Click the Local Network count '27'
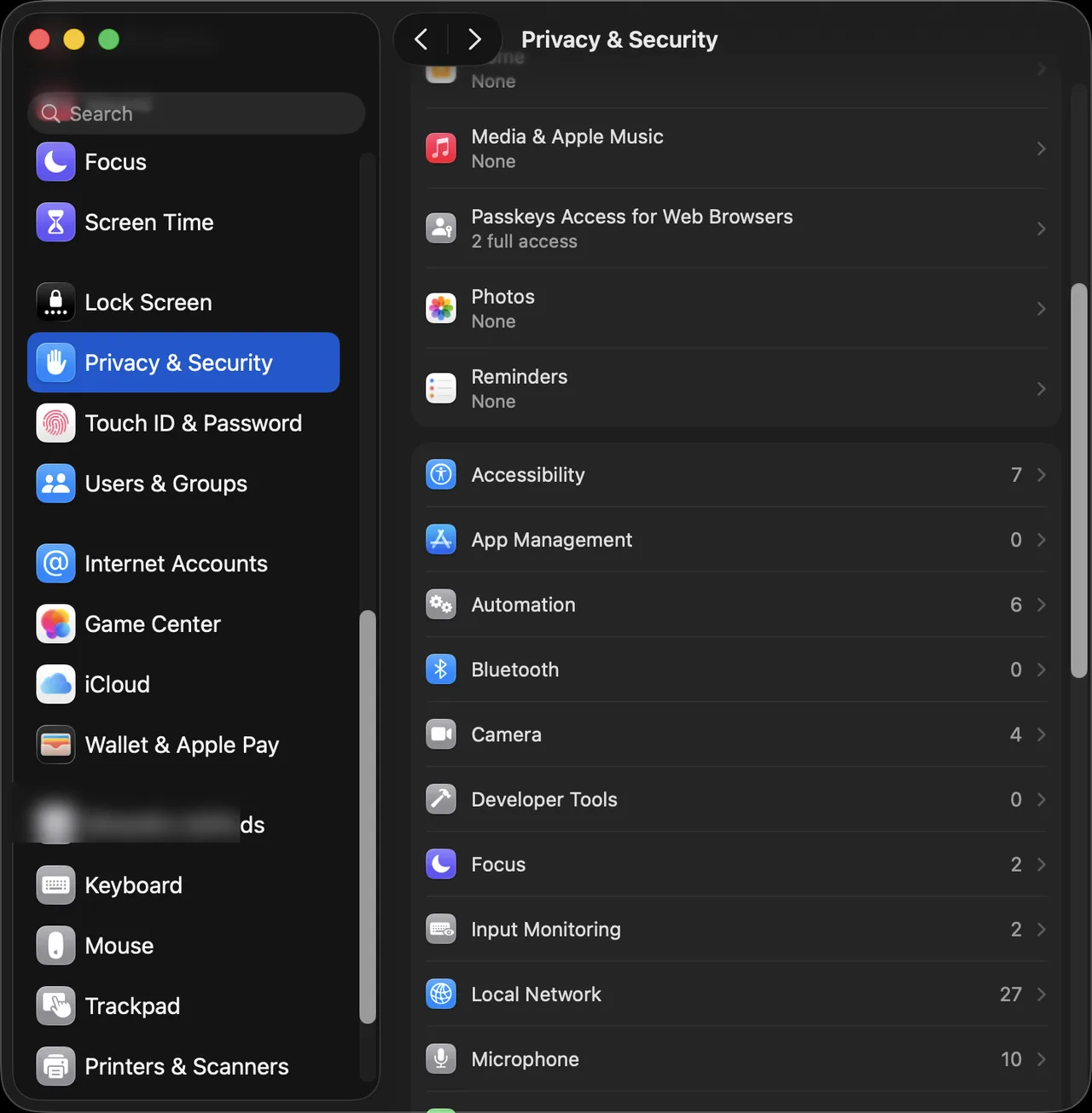The height and width of the screenshot is (1113, 1092). pos(1011,994)
